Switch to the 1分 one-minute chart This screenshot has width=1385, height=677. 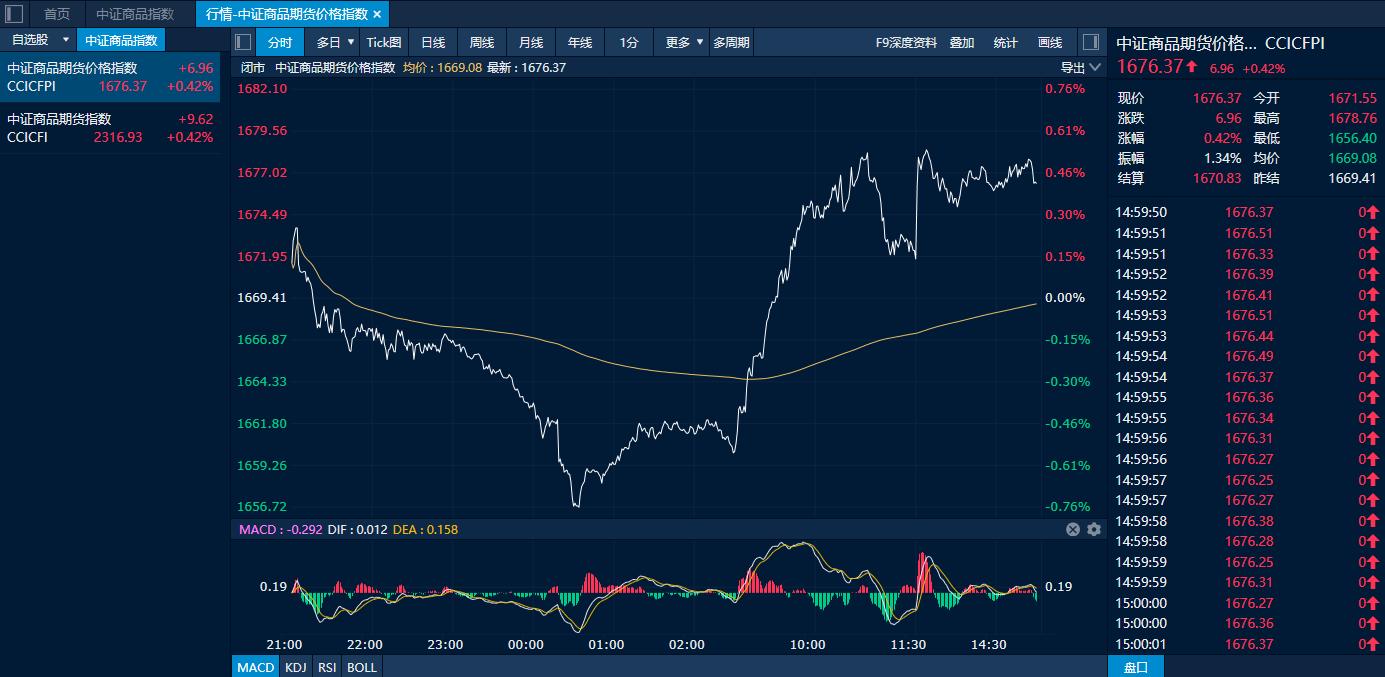coord(629,42)
